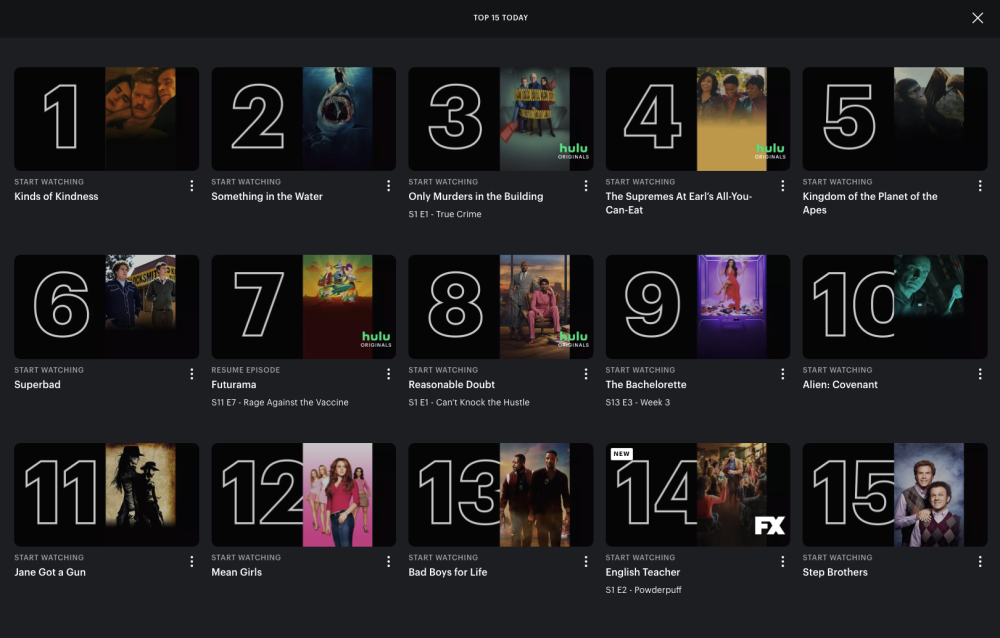Select the number 4 Supremes thumbnail

click(698, 119)
